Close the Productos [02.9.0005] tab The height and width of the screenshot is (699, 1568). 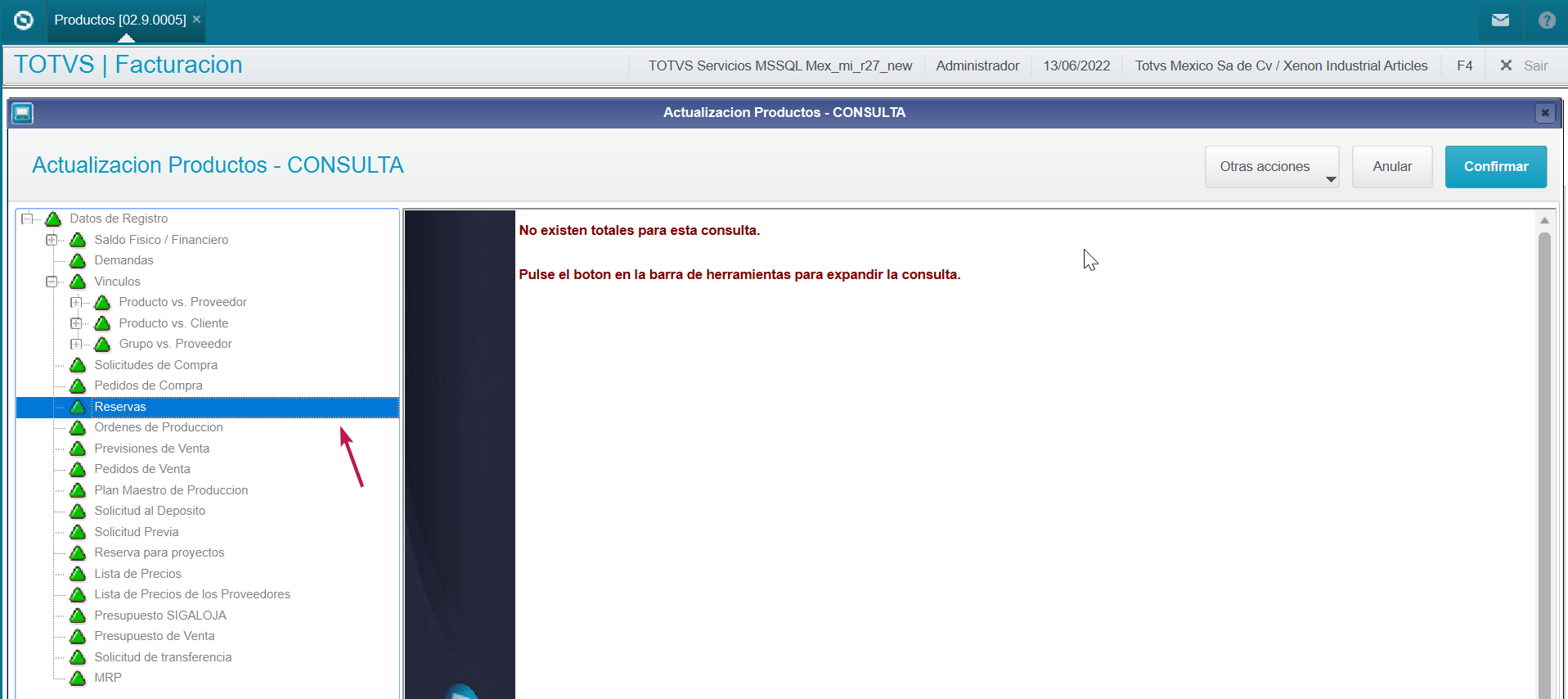click(196, 19)
